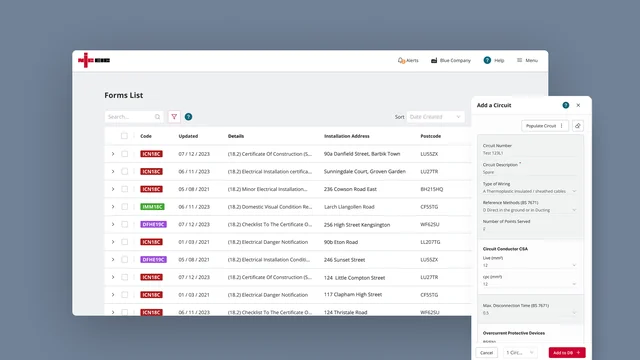Sort by the Installation Address column header
Viewport: 640px width, 360px height.
tap(347, 136)
